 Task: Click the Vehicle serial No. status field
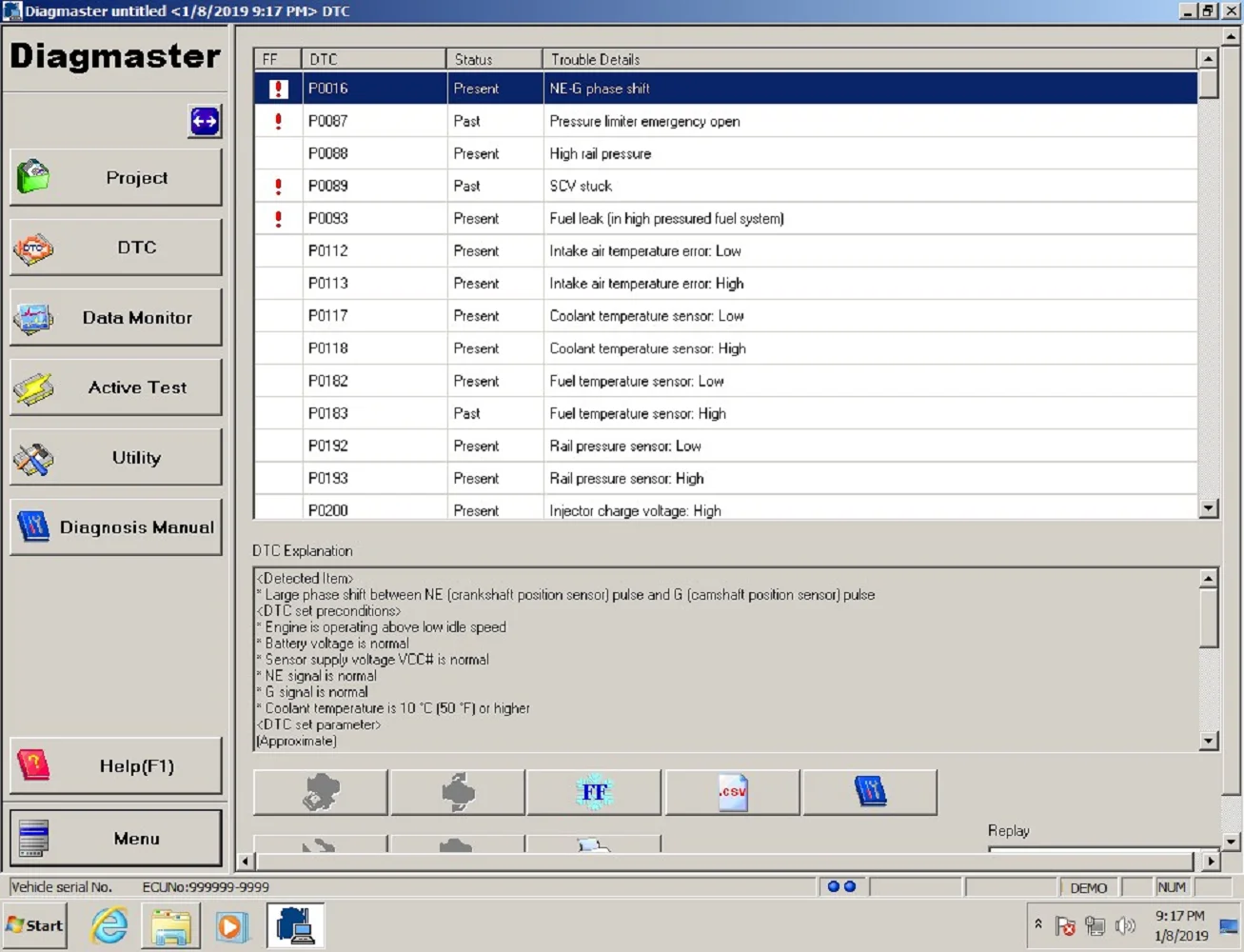61,887
